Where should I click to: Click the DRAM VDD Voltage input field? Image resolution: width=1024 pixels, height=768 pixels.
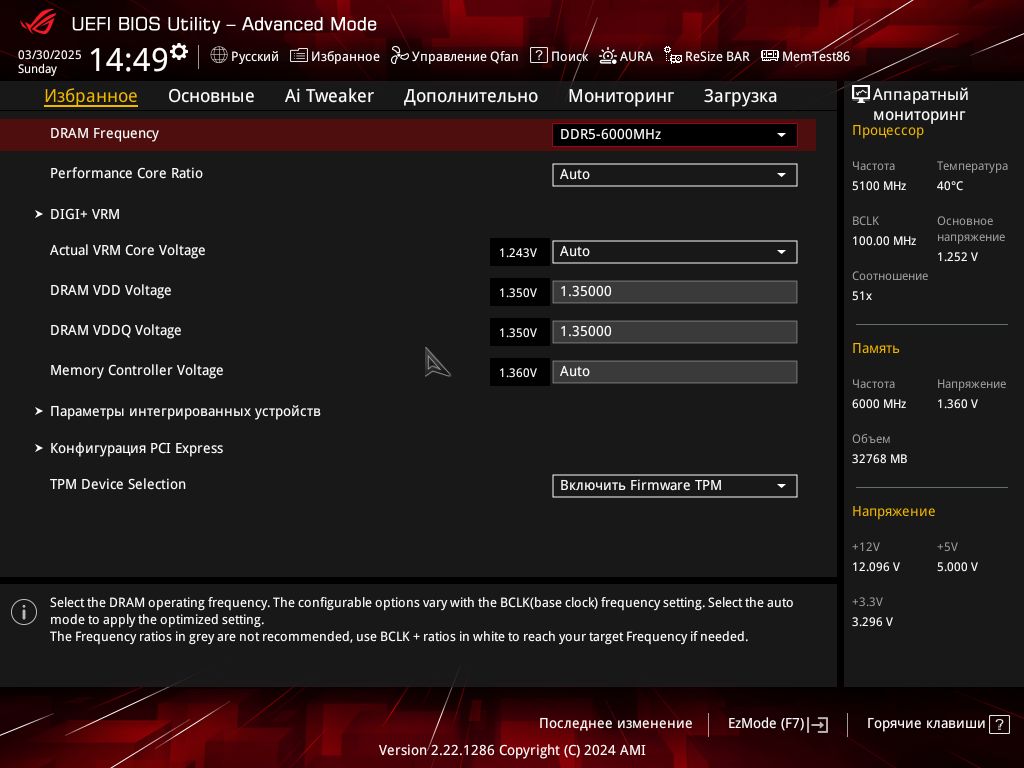675,291
